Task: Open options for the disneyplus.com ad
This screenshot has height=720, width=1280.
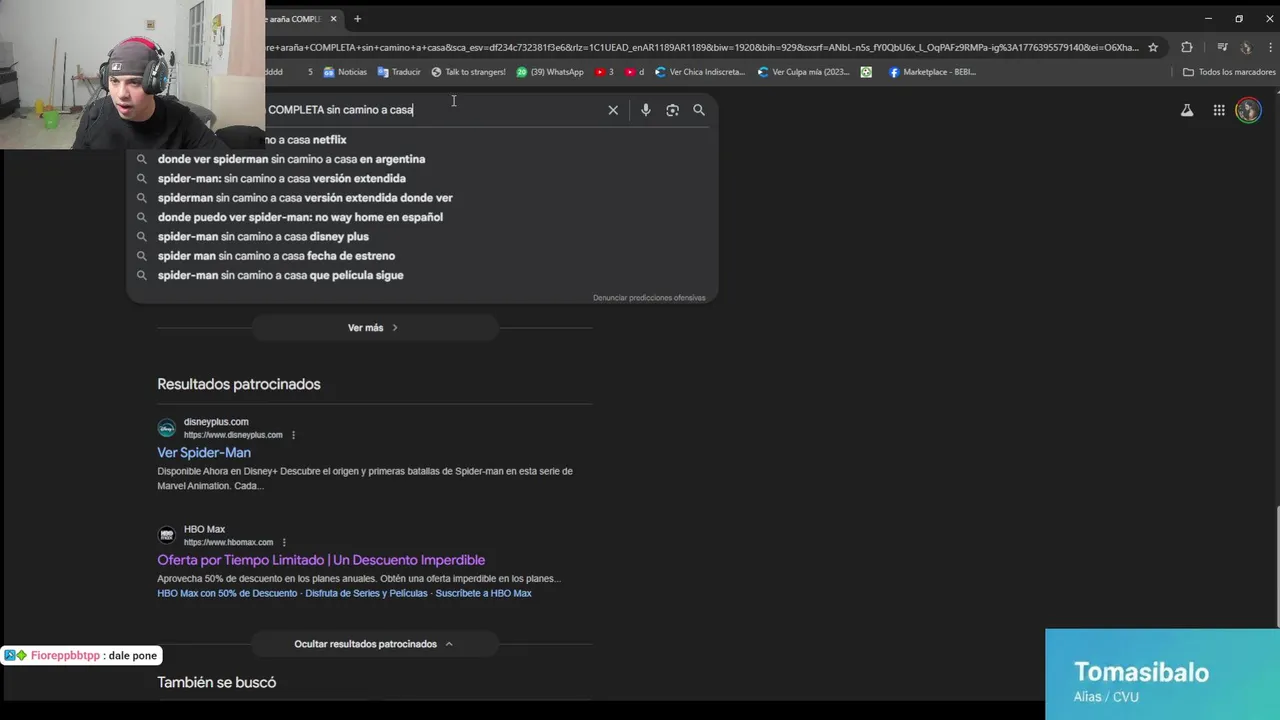Action: pos(293,435)
